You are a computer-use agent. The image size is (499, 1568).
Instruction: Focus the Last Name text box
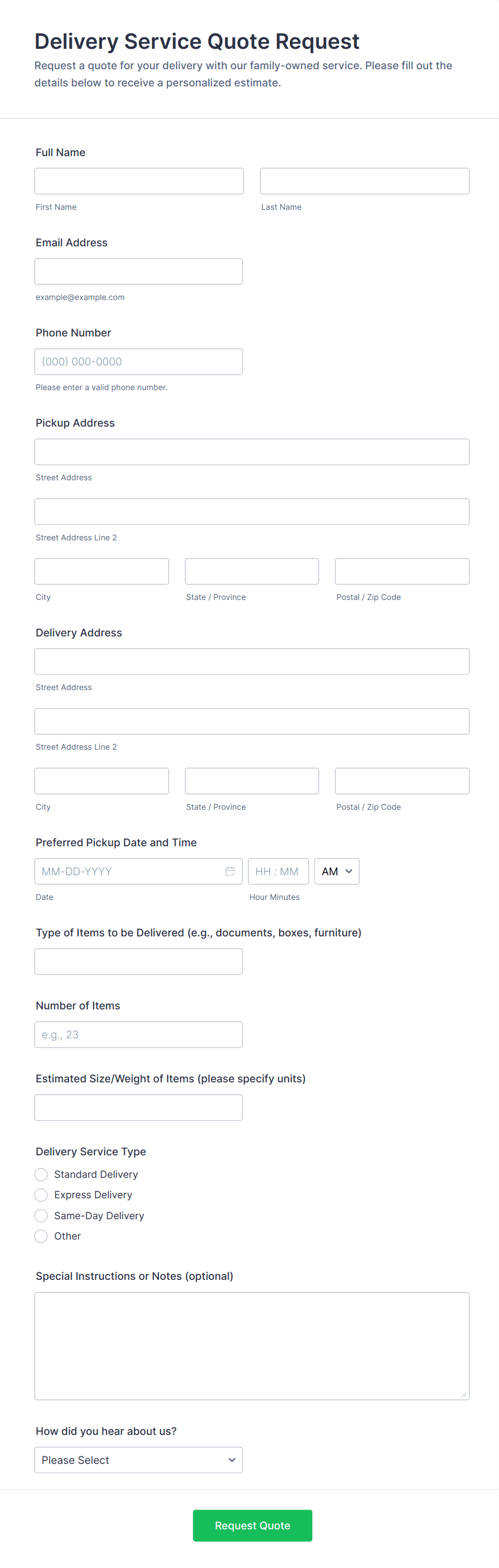[364, 181]
